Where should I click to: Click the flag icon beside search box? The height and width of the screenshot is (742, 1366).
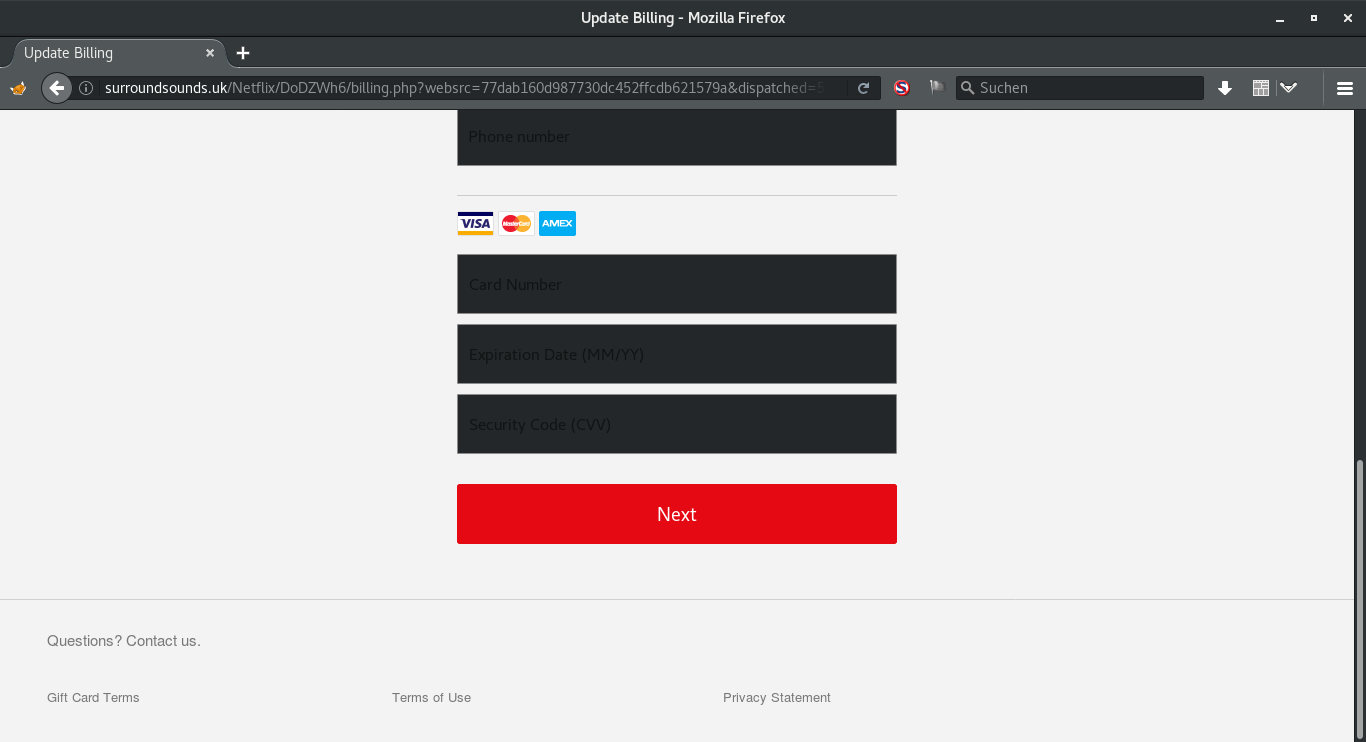point(936,88)
